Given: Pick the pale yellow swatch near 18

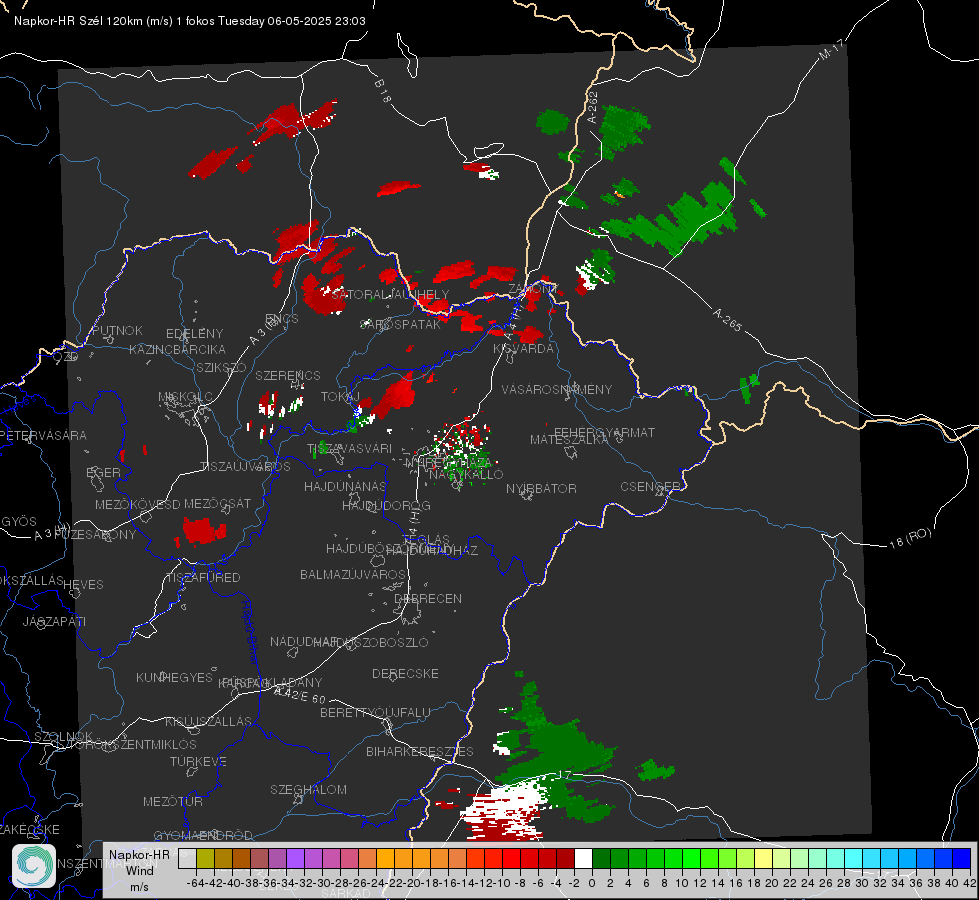Looking at the screenshot, I should click(x=764, y=859).
